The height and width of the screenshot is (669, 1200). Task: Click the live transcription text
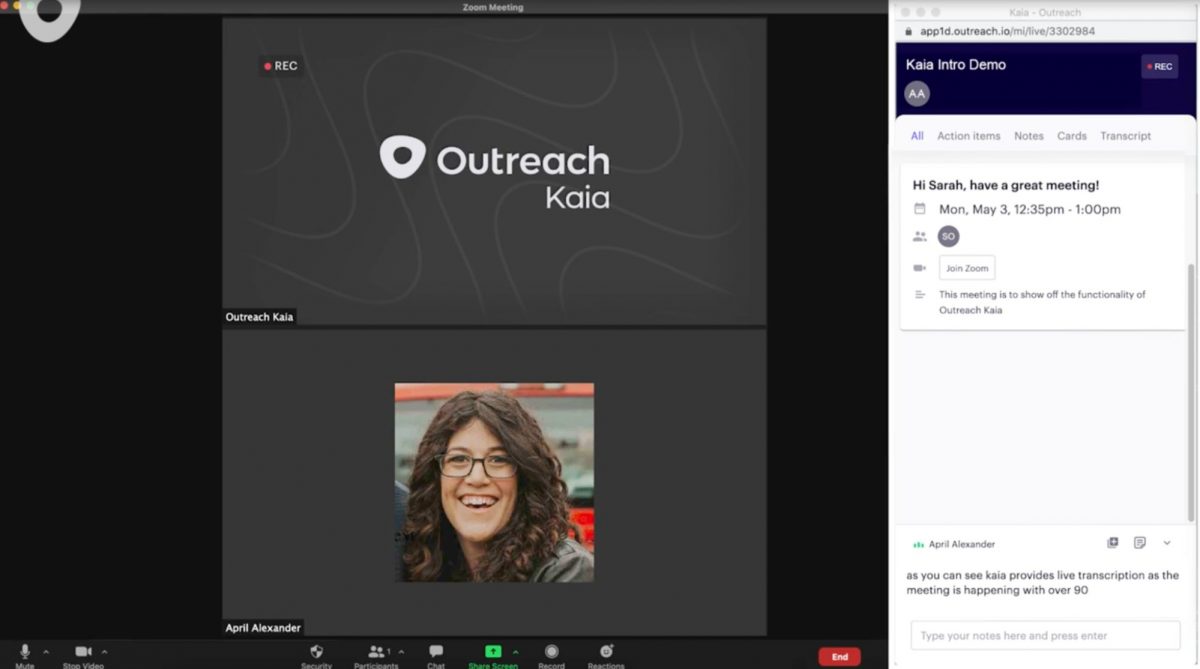[1042, 583]
